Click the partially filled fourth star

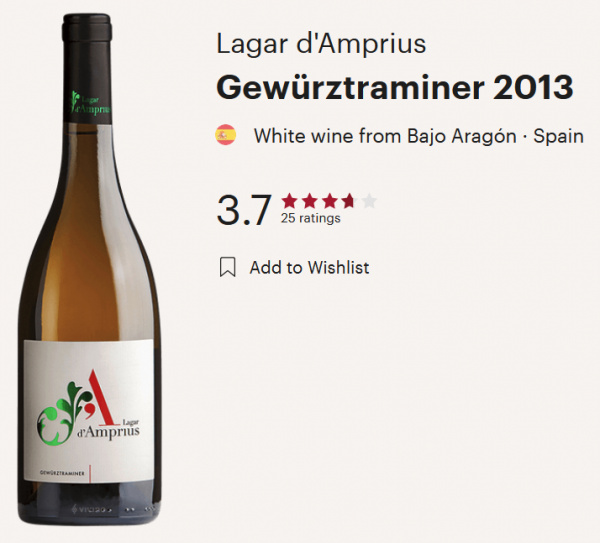pyautogui.click(x=349, y=201)
